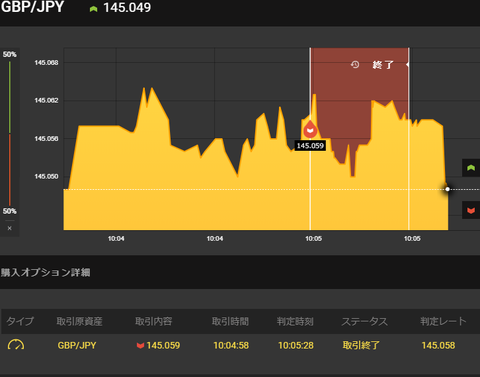This screenshot has width=480, height=377.
Task: Click the lower 50% sentiment label
Action: click(x=9, y=211)
